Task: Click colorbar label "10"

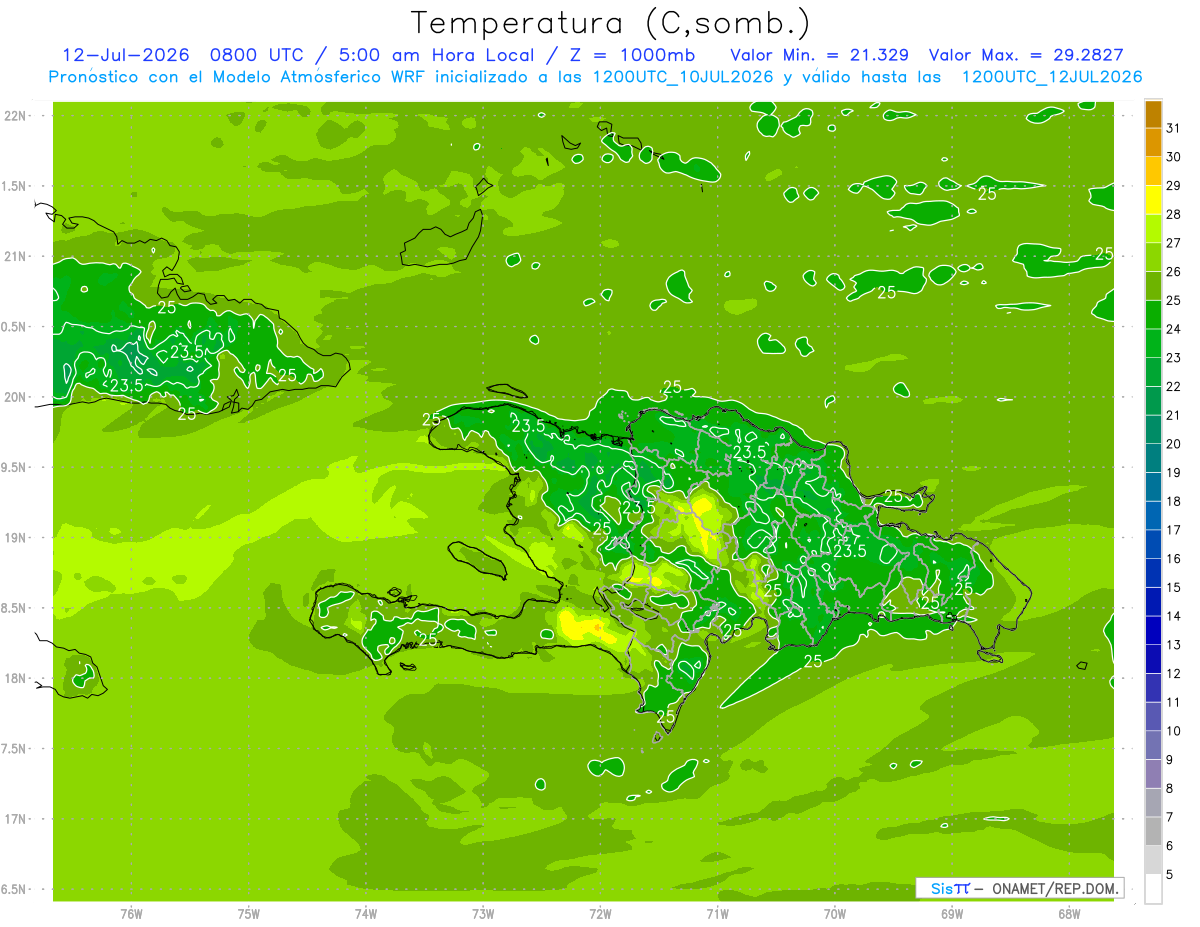Action: pos(1173,731)
